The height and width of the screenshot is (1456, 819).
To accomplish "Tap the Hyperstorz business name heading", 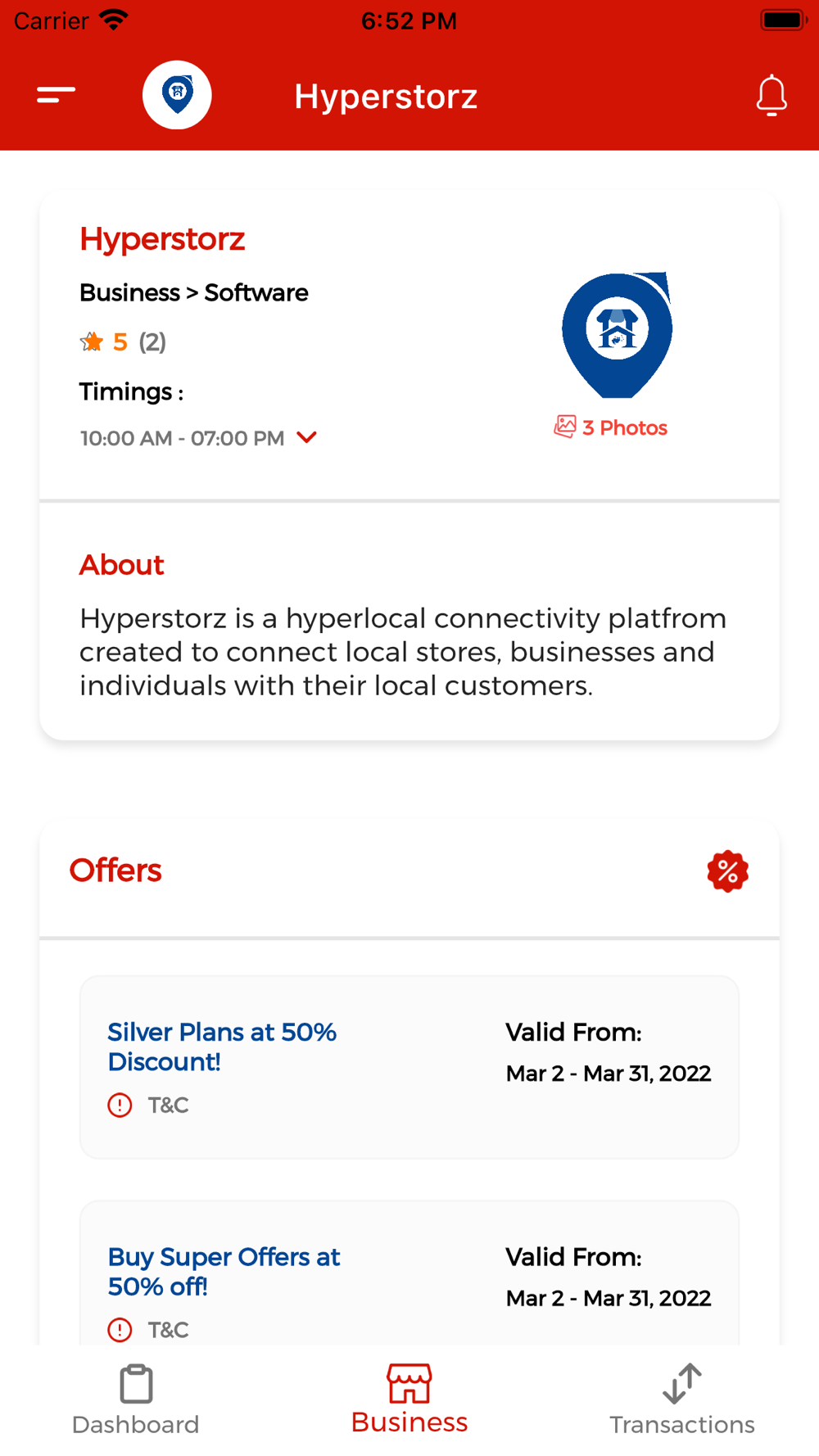I will click(162, 239).
